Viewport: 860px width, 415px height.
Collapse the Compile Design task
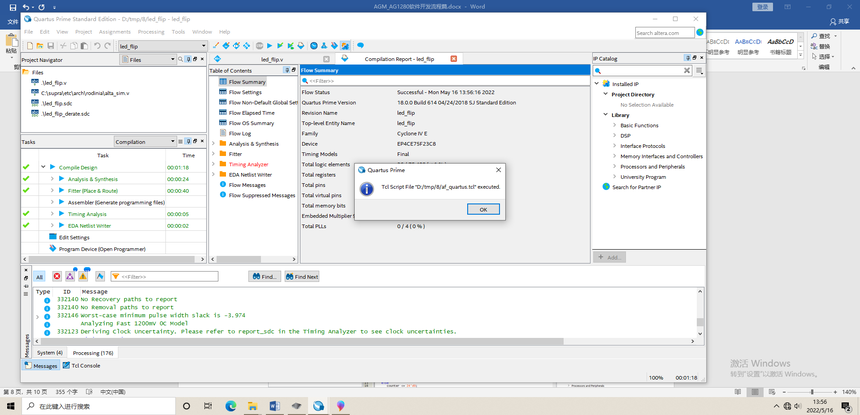click(43, 167)
